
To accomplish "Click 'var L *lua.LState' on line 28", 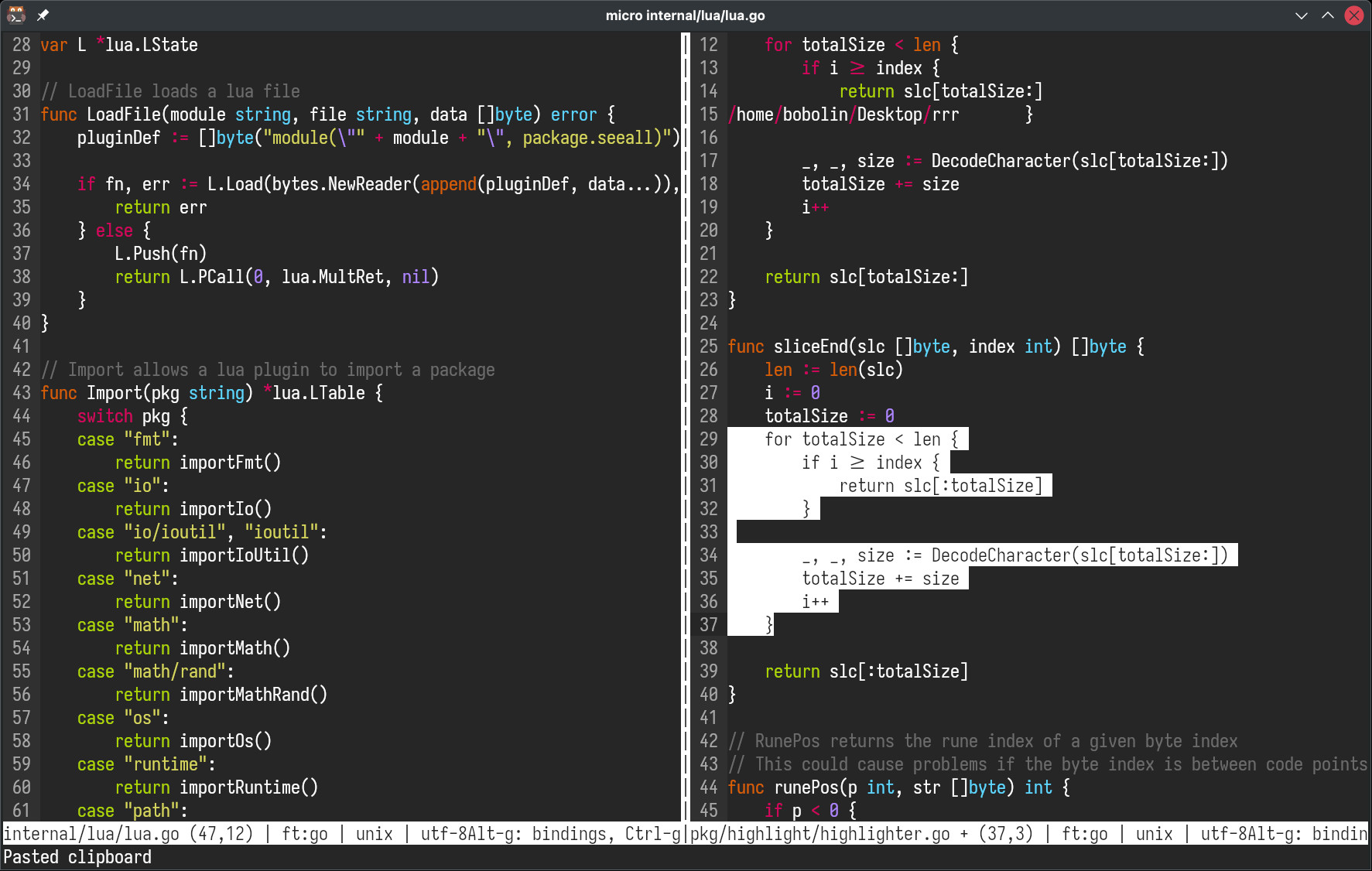I will (x=119, y=45).
